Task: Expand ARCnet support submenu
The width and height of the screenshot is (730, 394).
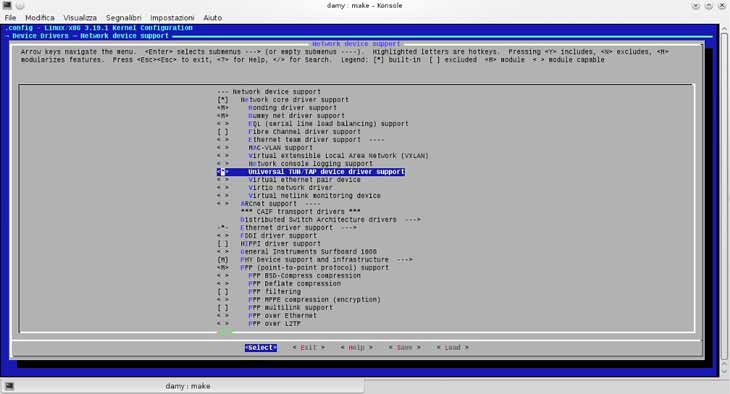Action: click(280, 204)
